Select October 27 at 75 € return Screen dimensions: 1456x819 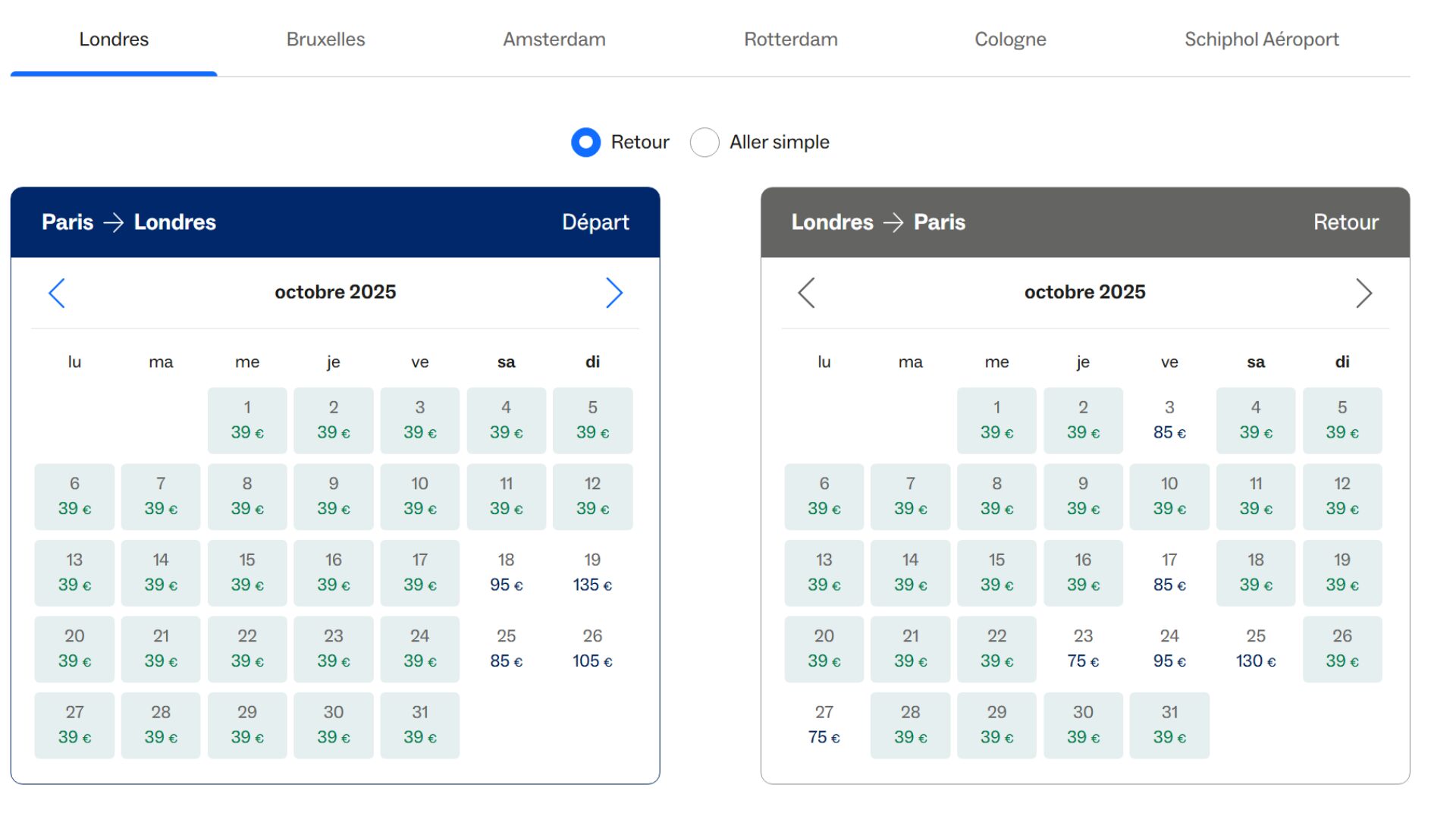(824, 725)
